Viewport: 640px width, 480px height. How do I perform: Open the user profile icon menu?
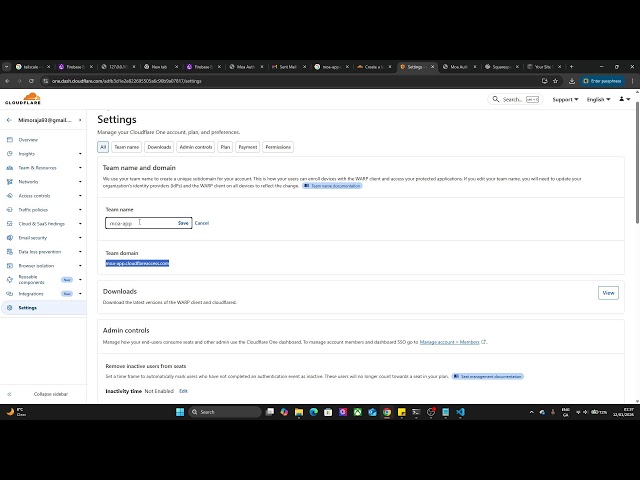[x=624, y=99]
